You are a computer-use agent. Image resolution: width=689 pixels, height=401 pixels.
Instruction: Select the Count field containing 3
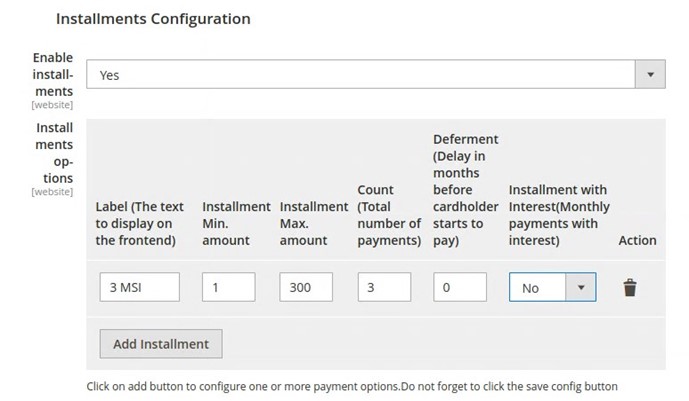(x=384, y=287)
